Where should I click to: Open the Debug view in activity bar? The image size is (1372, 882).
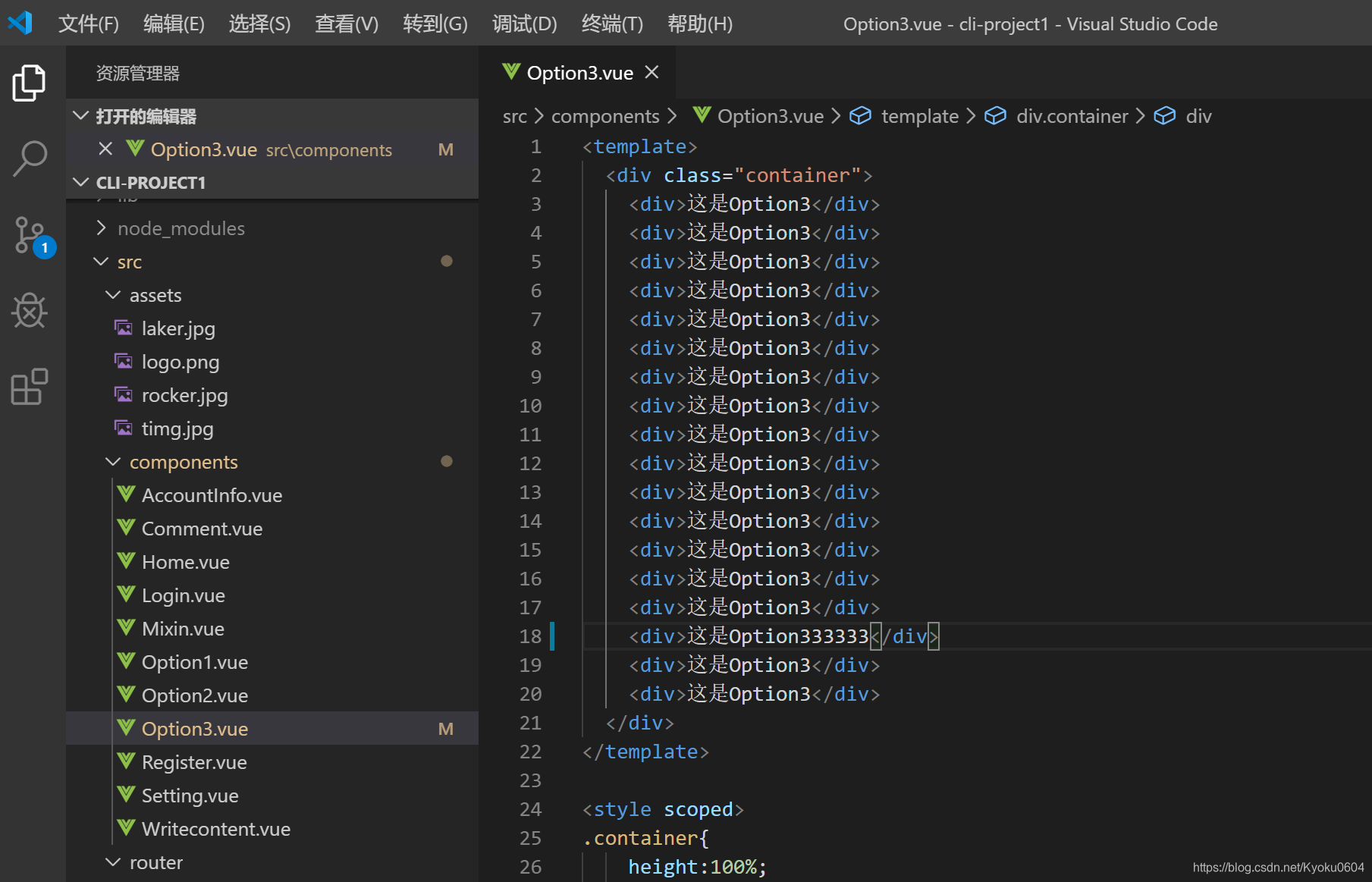(29, 310)
